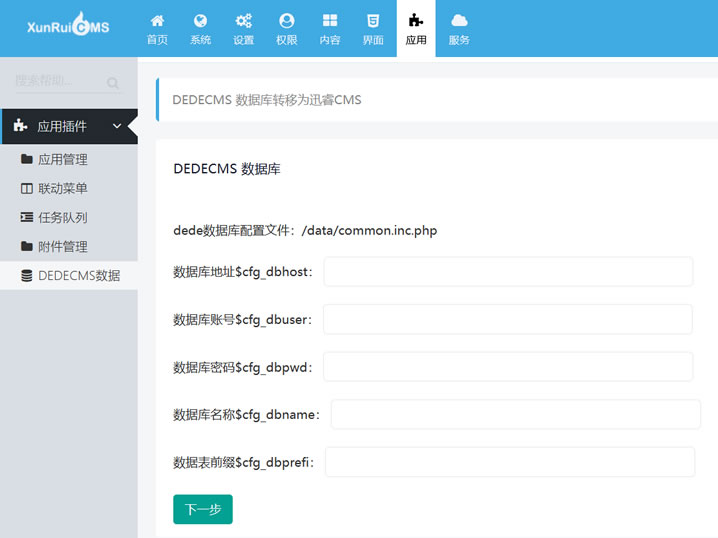Screen dimensions: 718x538
Task: Click the 下一步 button
Action: click(203, 509)
